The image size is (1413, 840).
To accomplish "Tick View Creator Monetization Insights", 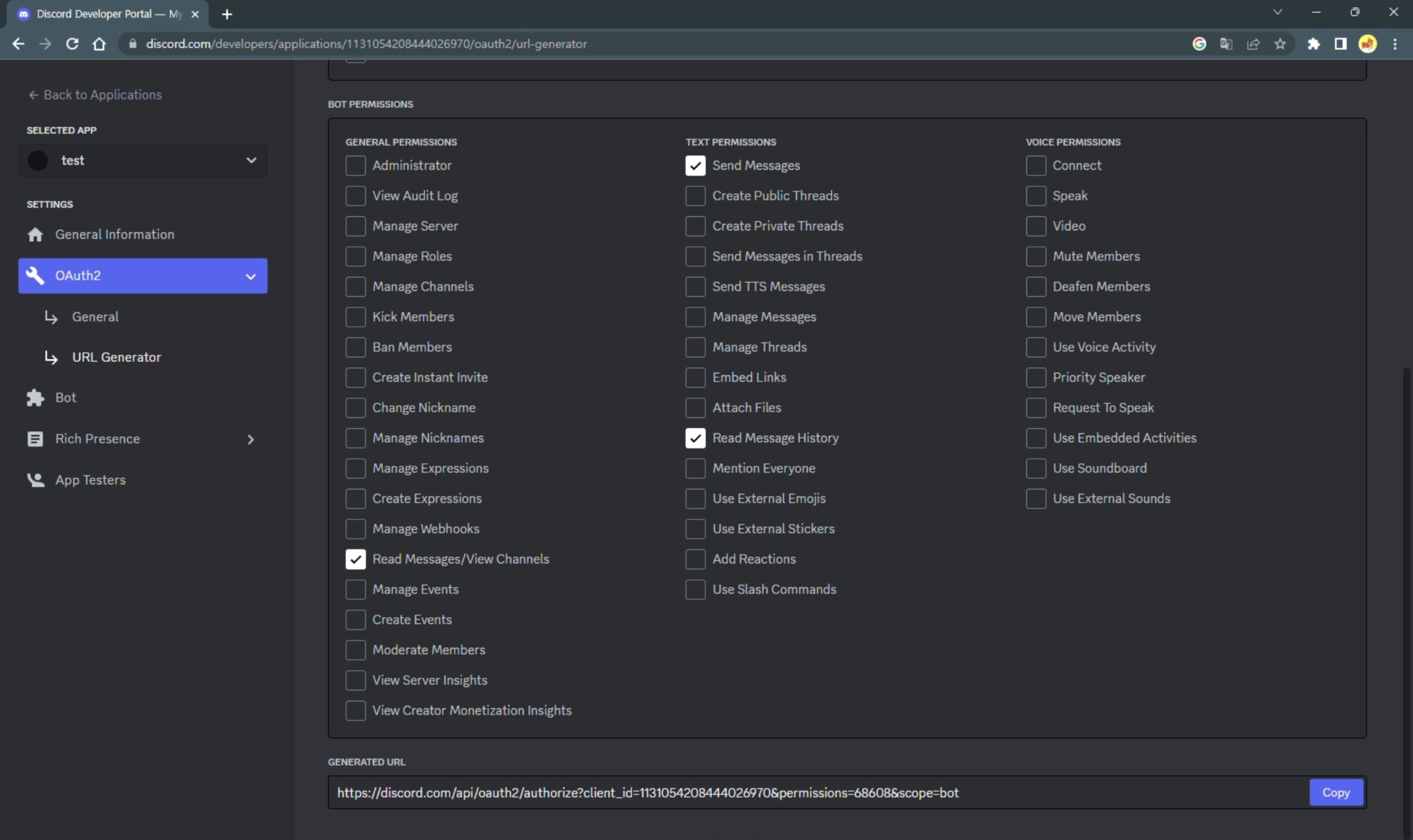I will [355, 710].
